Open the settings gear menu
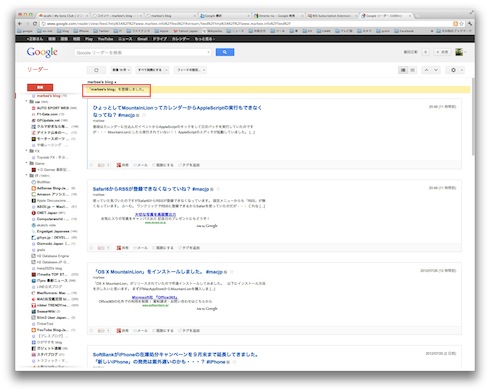 pos(455,70)
